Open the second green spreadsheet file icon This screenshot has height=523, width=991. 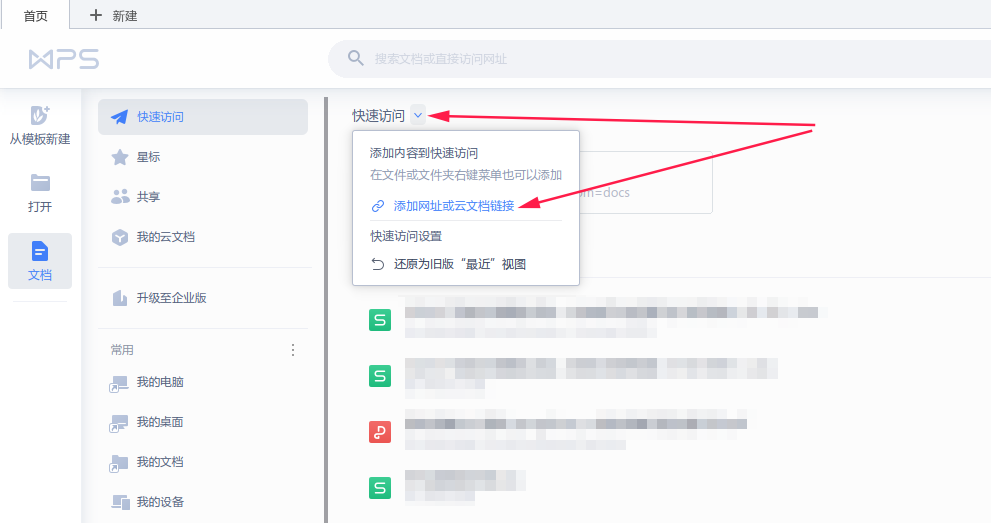(x=380, y=376)
